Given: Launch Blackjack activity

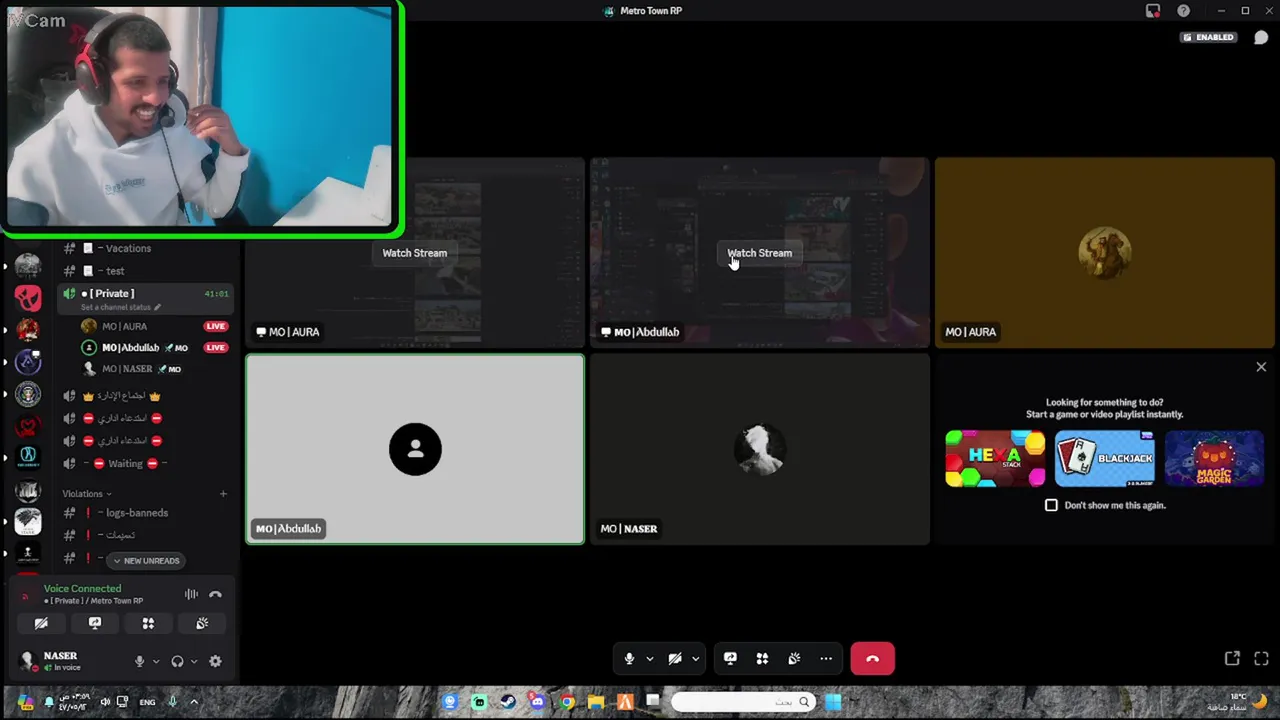Looking at the screenshot, I should point(1105,459).
